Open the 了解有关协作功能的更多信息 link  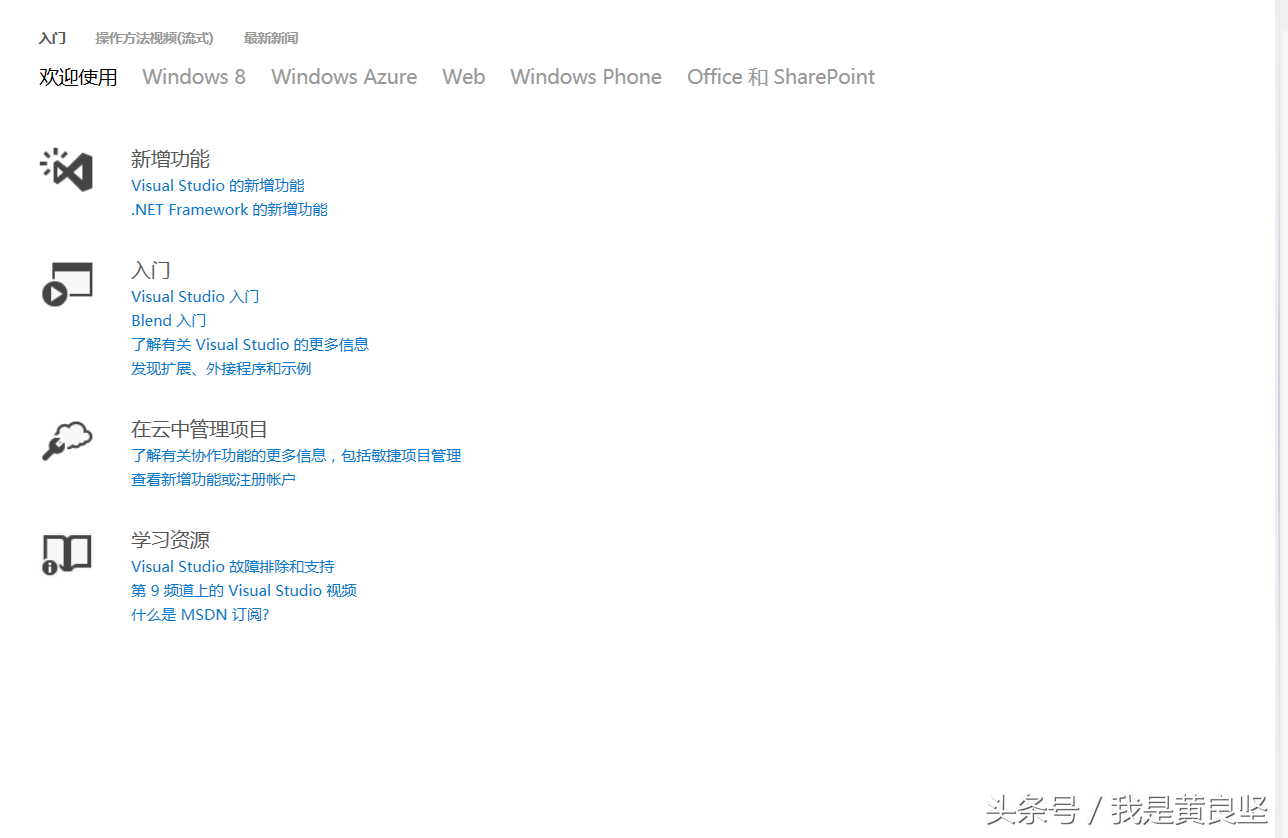coord(296,455)
